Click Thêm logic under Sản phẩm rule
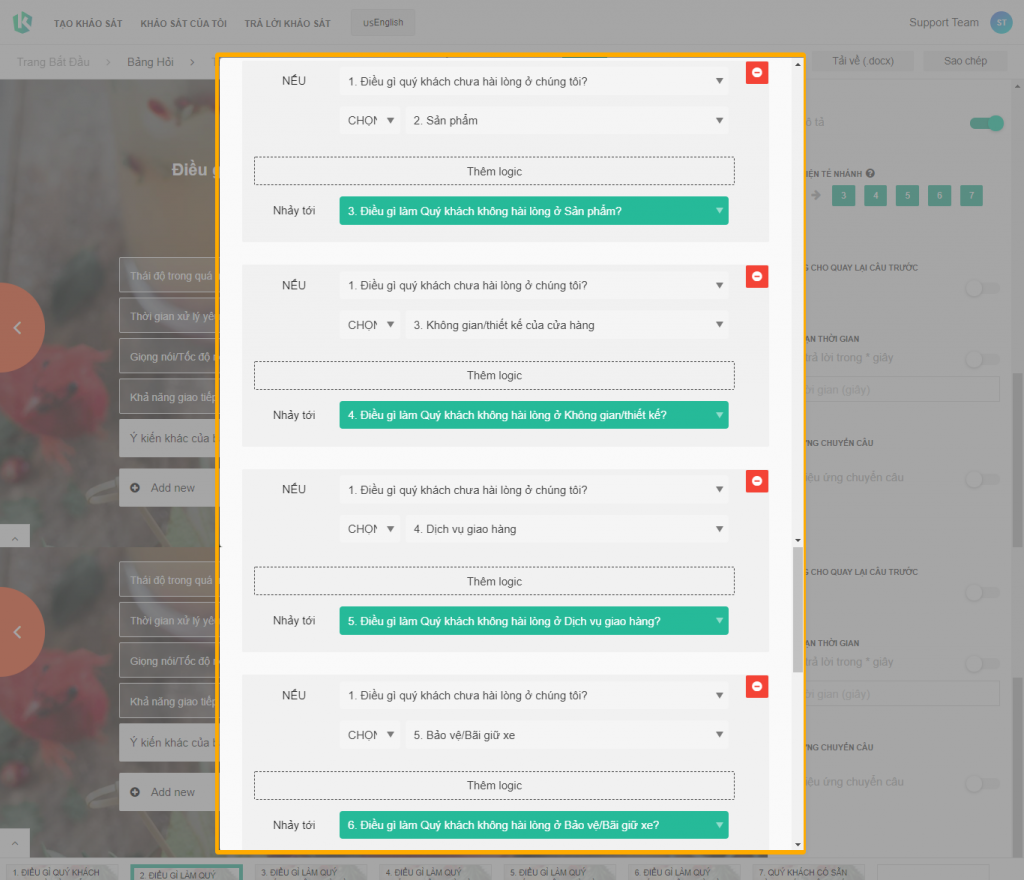The height and width of the screenshot is (880, 1024). tap(494, 171)
